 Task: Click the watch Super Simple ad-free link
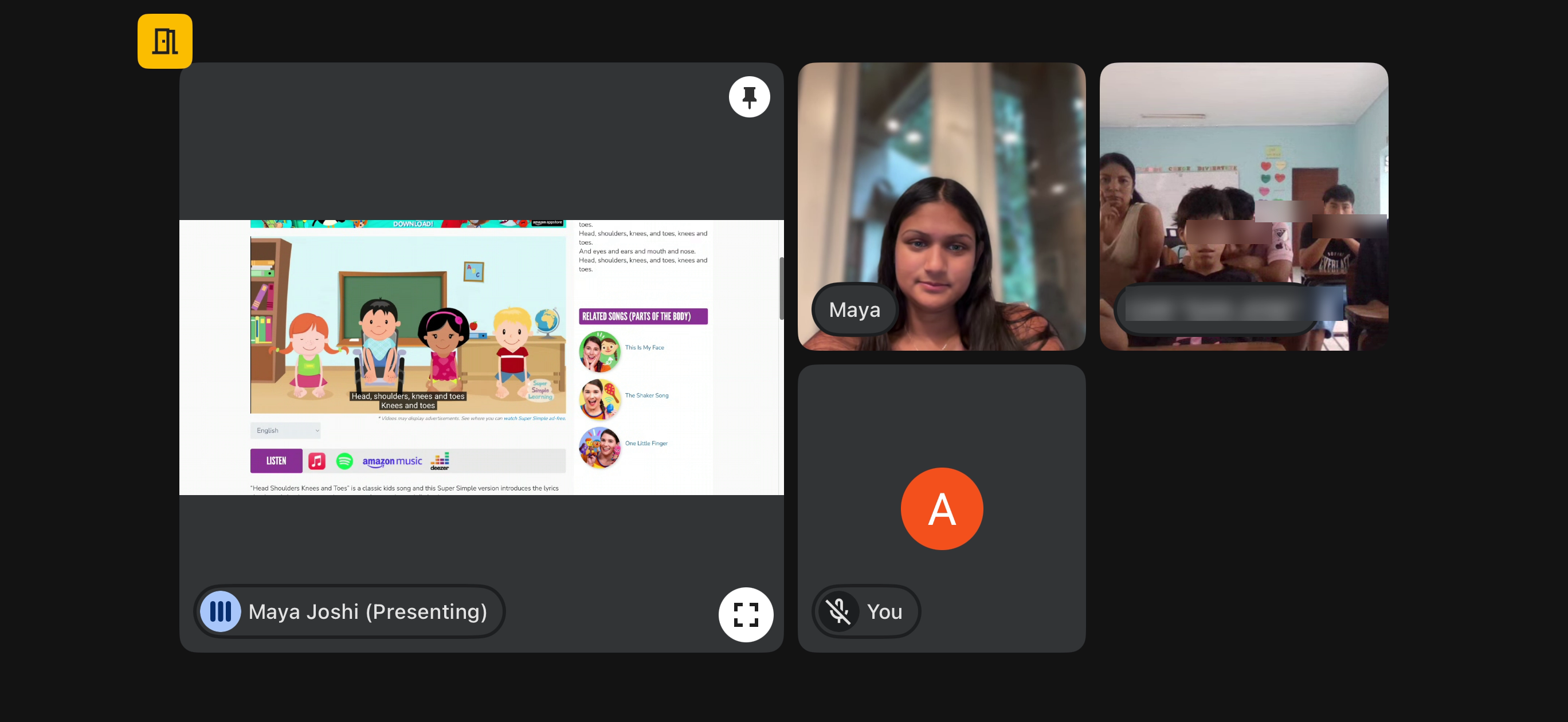point(535,418)
